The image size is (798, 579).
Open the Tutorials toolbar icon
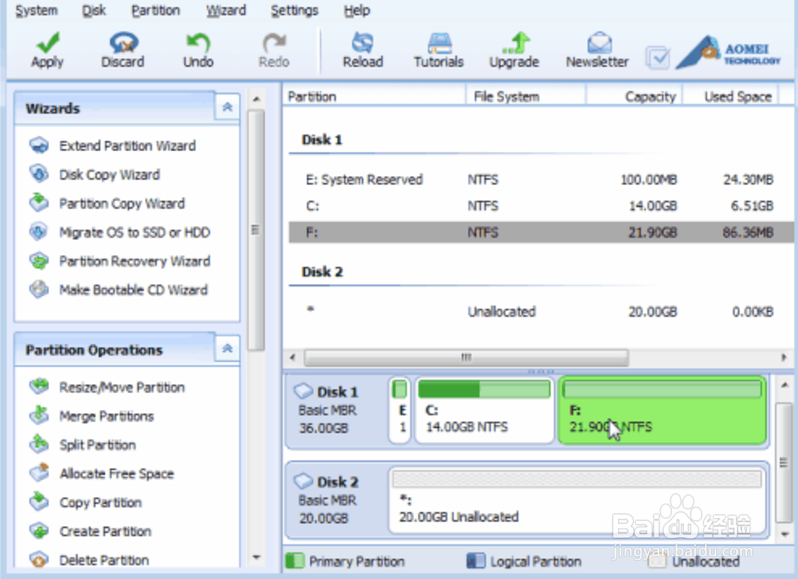point(439,43)
